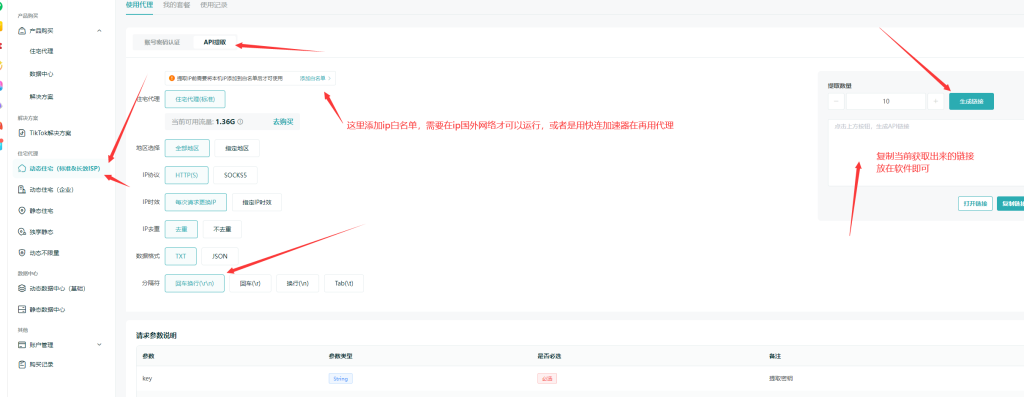Open 静态数据中心 in the sidebar
The image size is (1024, 397).
pyautogui.click(x=47, y=310)
